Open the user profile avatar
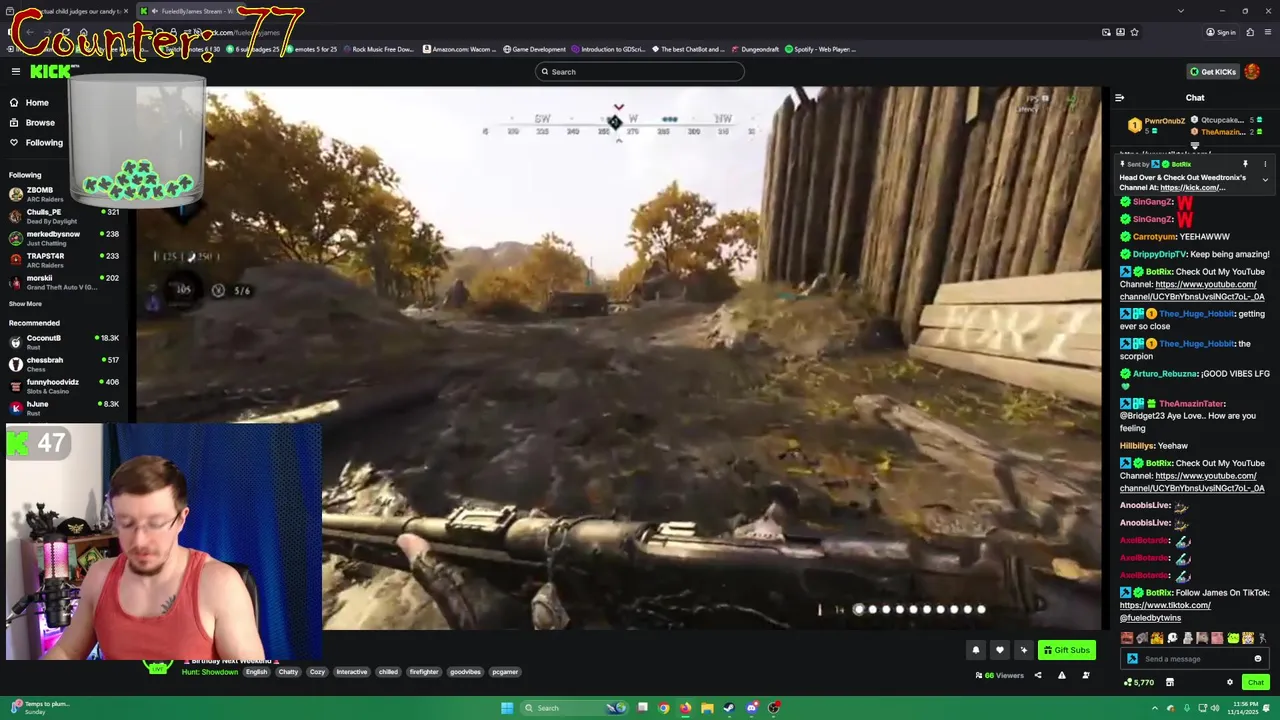The height and width of the screenshot is (720, 1280). point(1252,72)
